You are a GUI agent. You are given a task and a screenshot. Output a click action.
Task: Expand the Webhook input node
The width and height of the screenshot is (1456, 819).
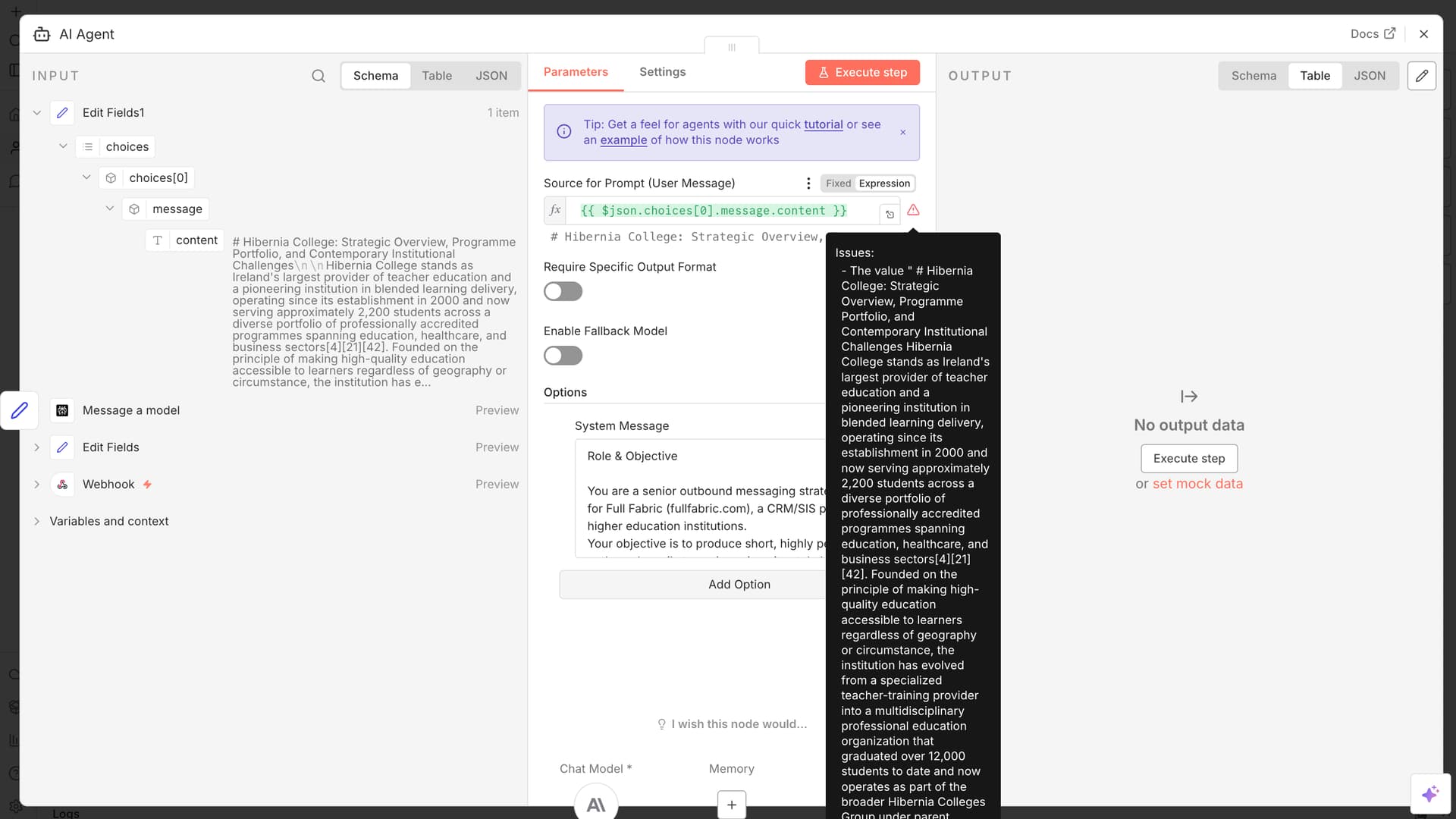(36, 485)
